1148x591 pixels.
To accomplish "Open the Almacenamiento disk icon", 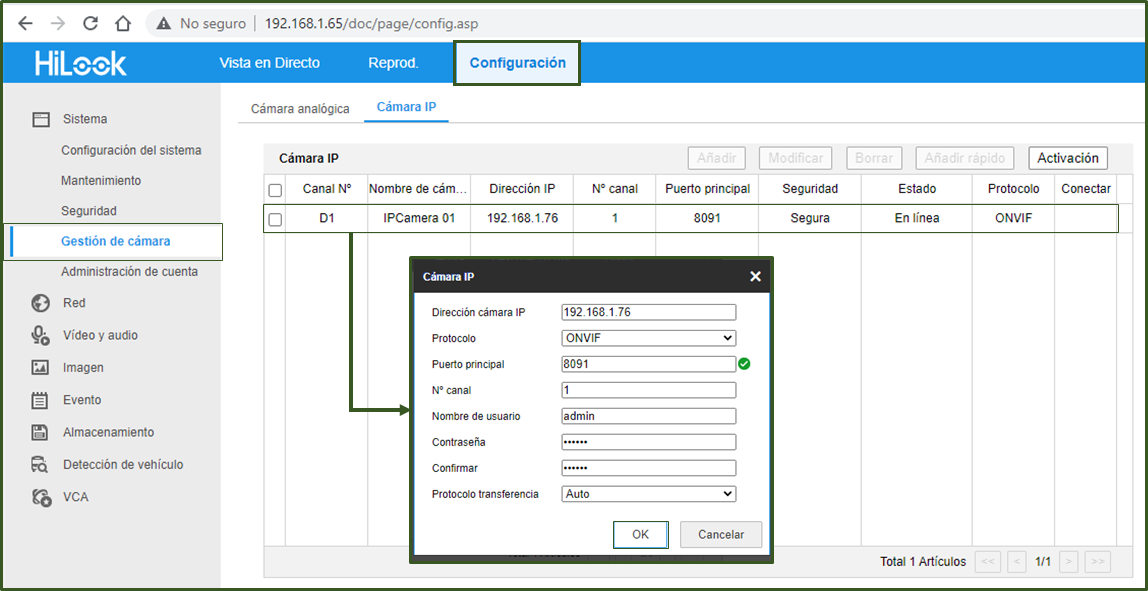I will (40, 432).
